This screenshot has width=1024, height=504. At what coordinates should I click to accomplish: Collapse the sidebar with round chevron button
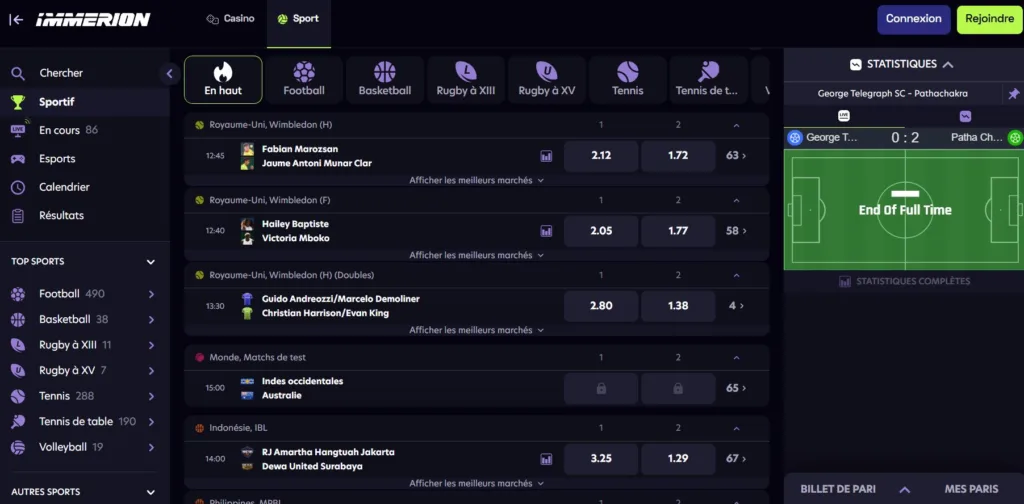pyautogui.click(x=169, y=74)
